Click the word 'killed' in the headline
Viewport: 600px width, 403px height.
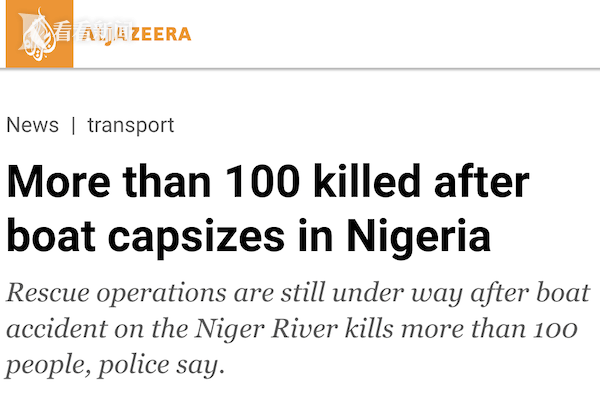pyautogui.click(x=367, y=181)
